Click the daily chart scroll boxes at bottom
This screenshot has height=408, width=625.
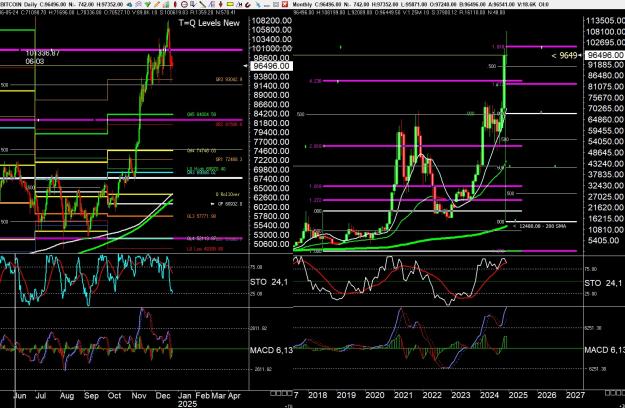tap(281, 393)
